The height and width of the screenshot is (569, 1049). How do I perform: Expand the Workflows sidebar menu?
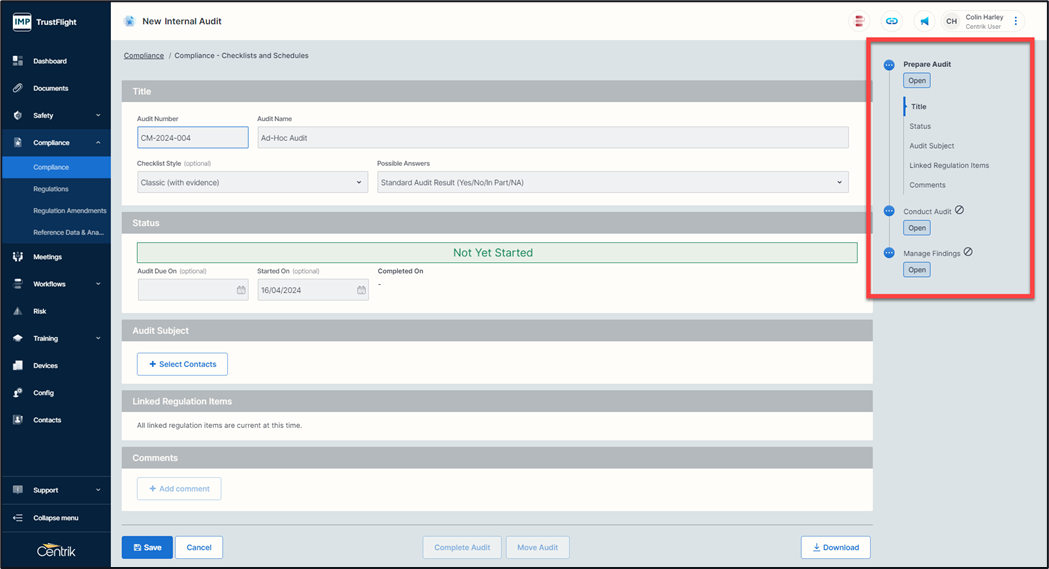55,284
